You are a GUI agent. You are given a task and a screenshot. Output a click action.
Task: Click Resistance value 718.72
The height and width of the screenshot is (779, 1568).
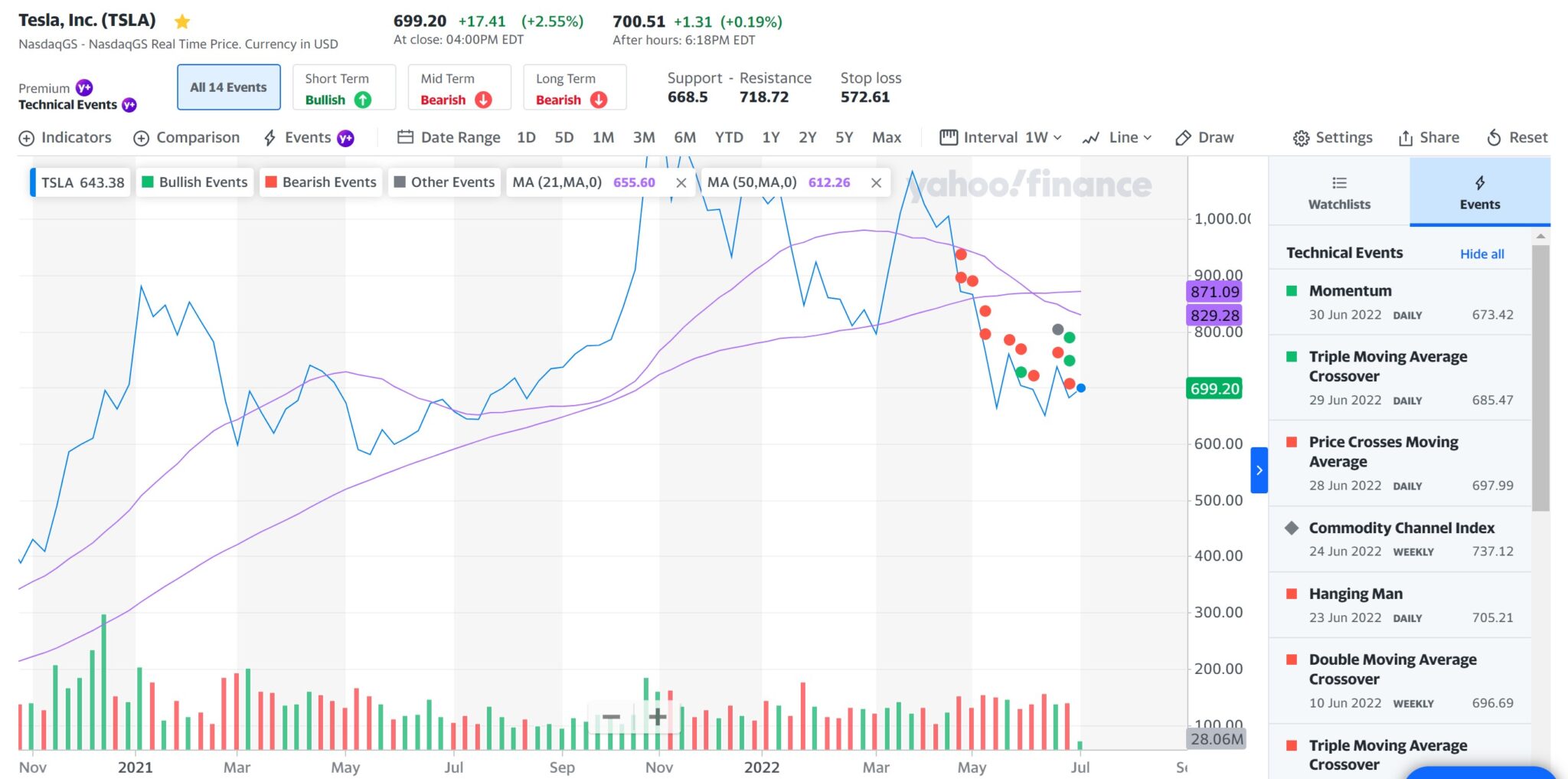764,97
